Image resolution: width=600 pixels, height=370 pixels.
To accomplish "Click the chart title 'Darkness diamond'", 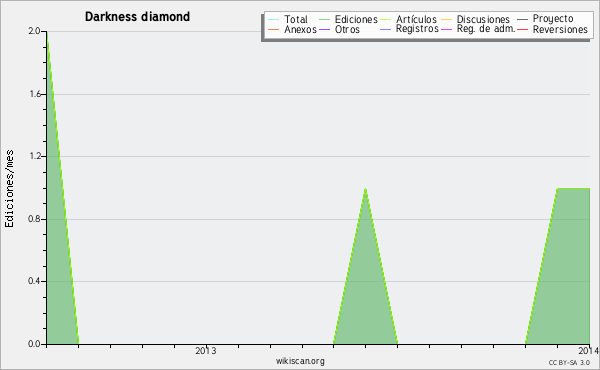I will click(x=137, y=17).
